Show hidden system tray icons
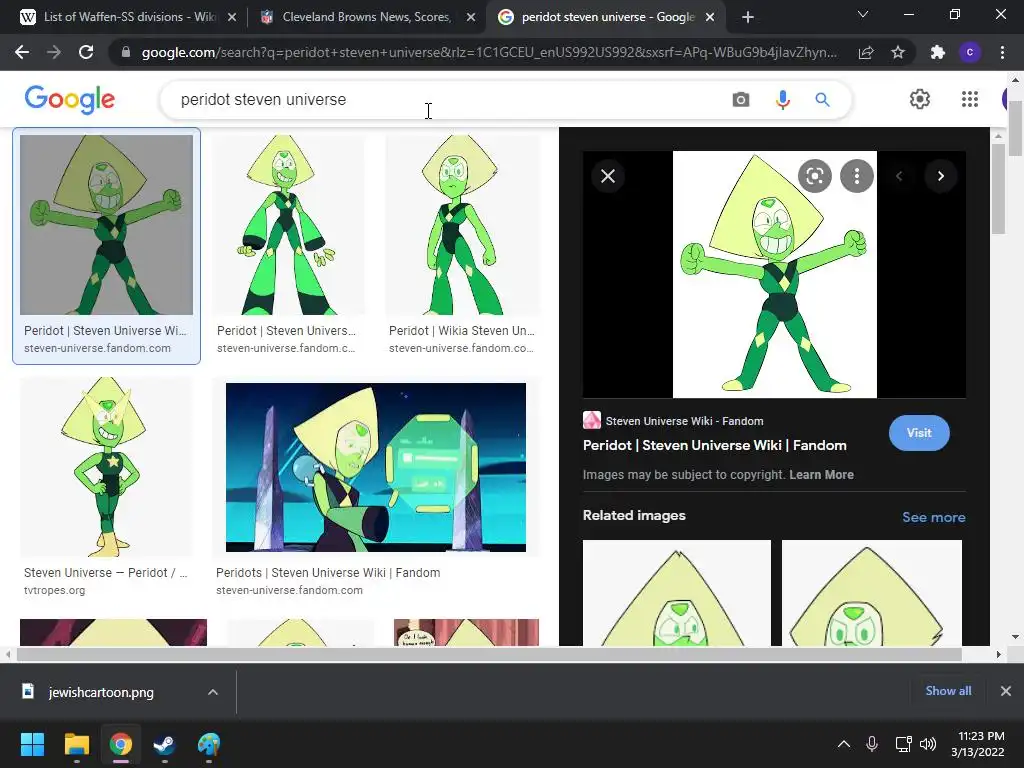 click(844, 744)
